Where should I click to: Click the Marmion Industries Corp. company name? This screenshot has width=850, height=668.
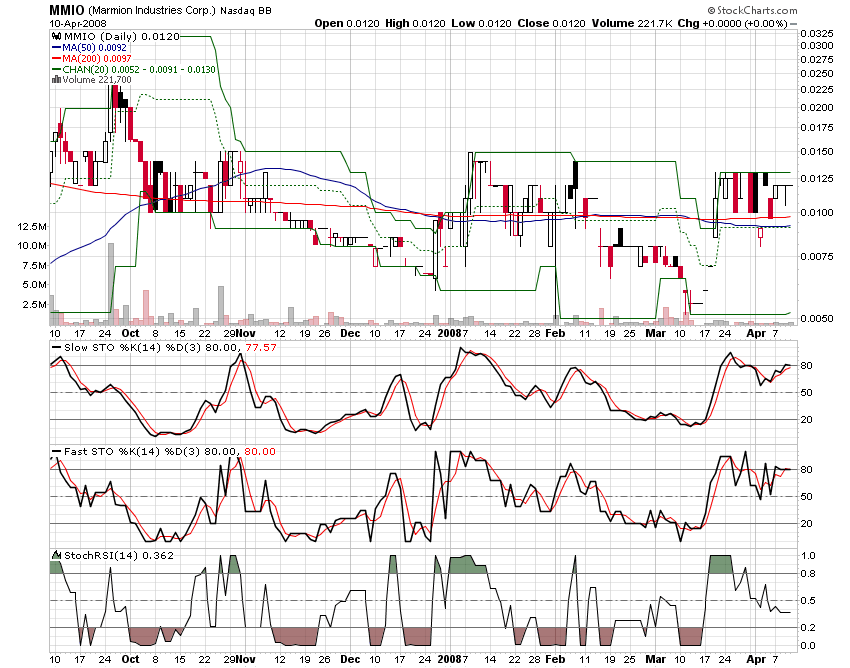pyautogui.click(x=152, y=11)
